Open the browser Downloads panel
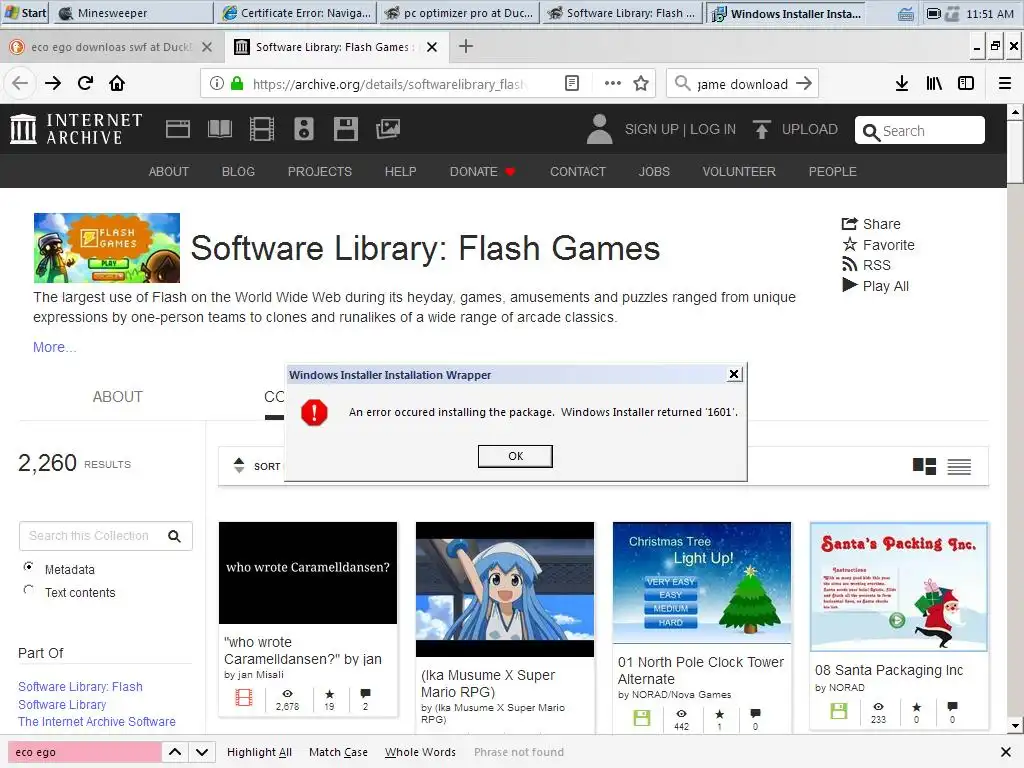The image size is (1024, 768). click(902, 83)
